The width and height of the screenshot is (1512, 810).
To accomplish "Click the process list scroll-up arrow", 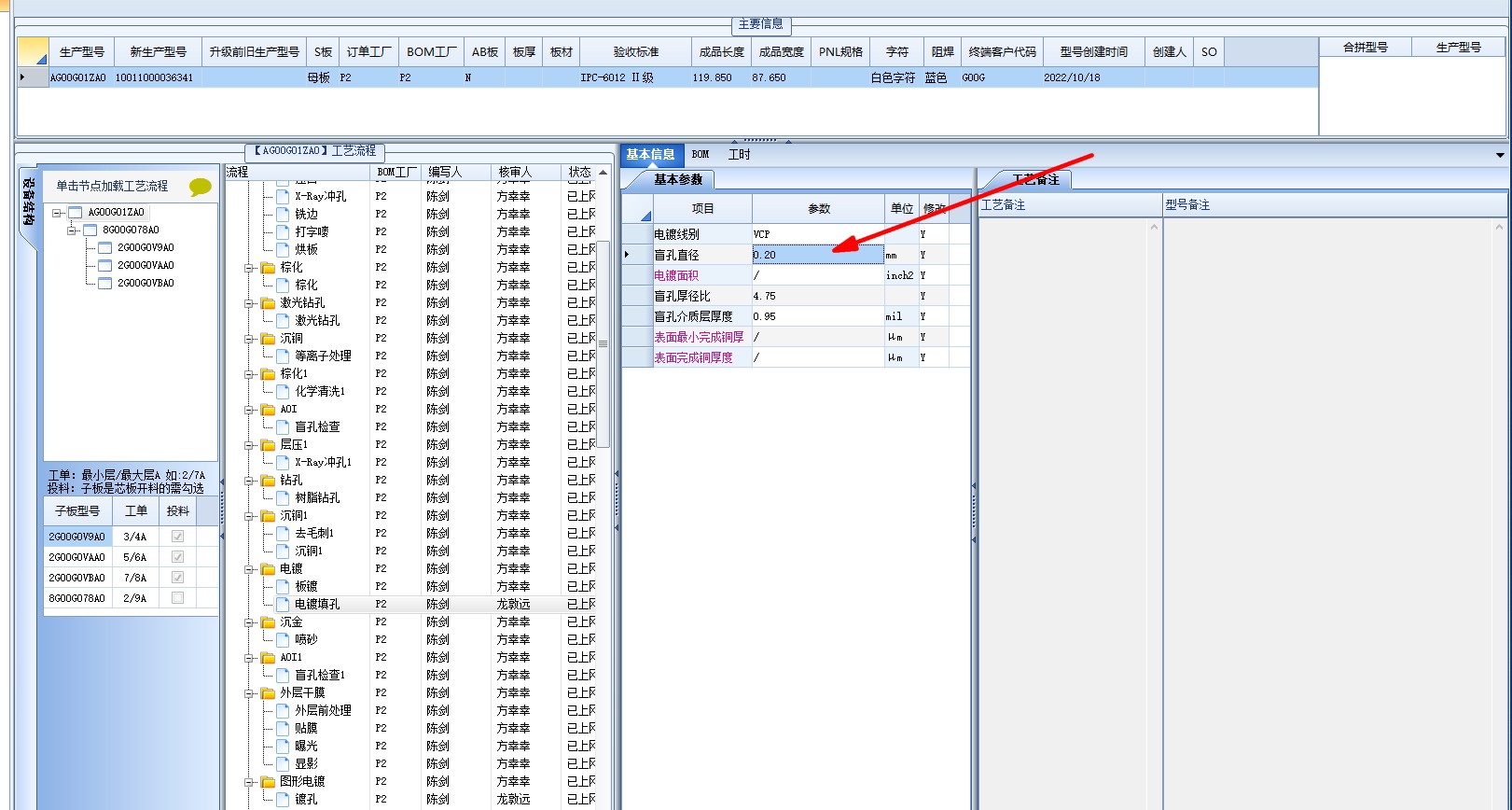I will click(603, 173).
